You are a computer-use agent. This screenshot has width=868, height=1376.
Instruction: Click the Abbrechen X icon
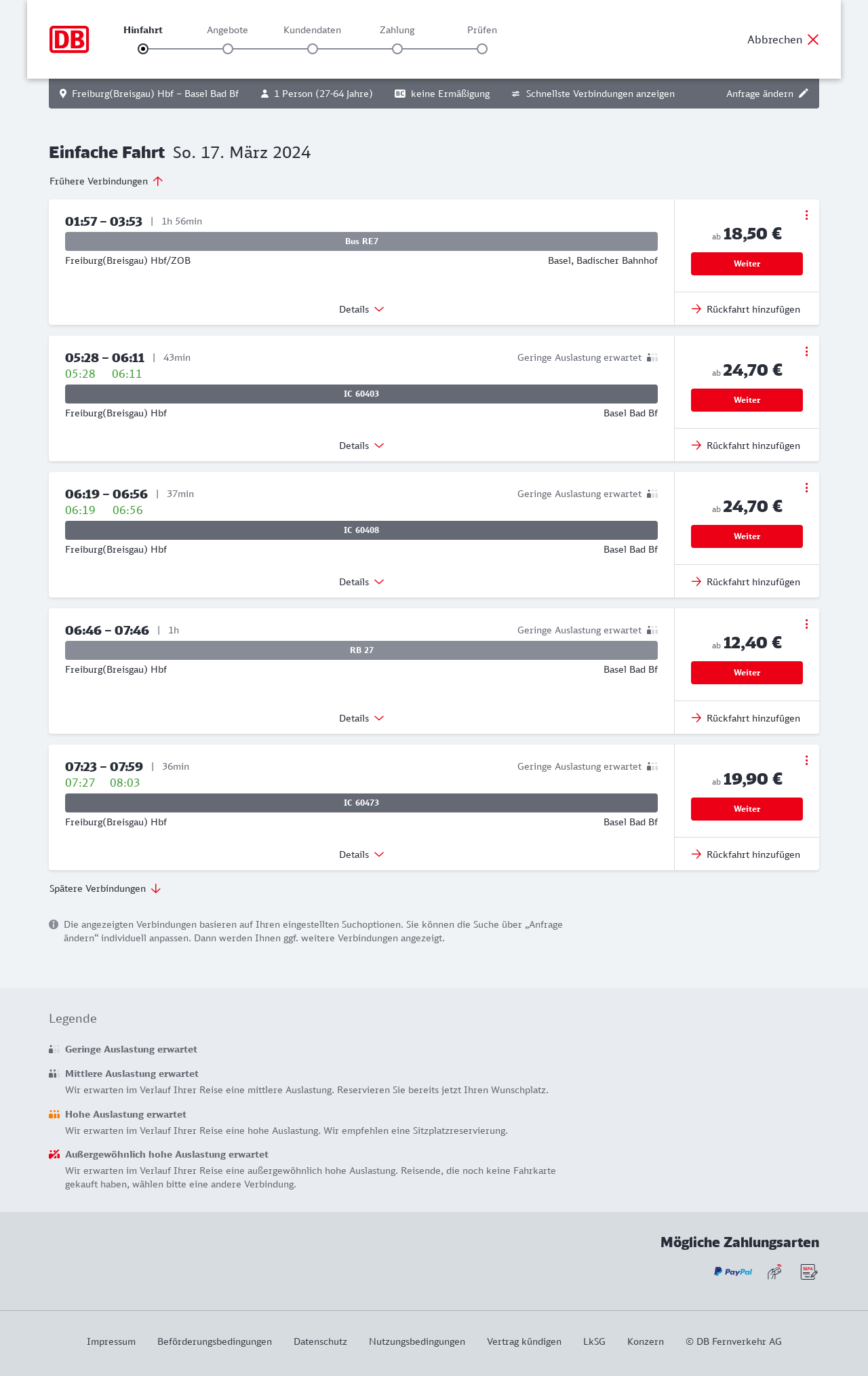click(813, 39)
